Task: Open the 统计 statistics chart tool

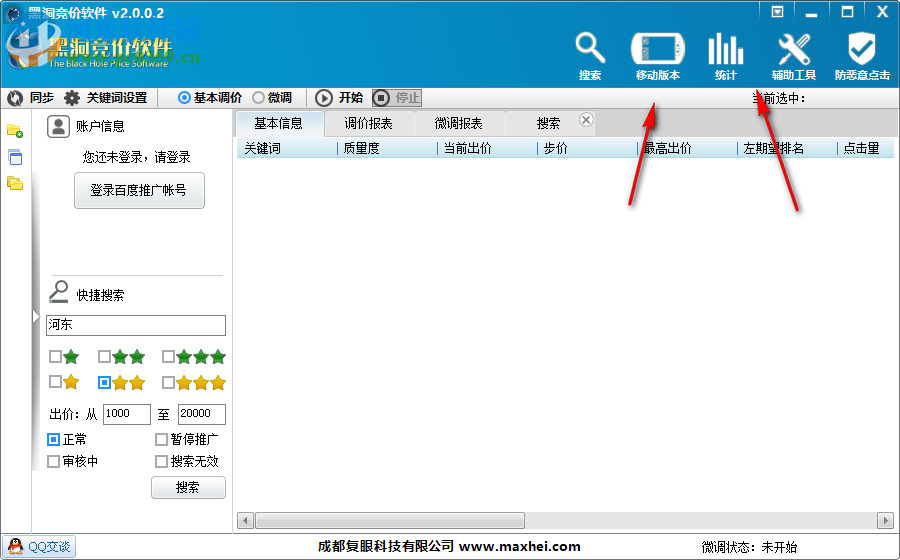Action: click(726, 56)
